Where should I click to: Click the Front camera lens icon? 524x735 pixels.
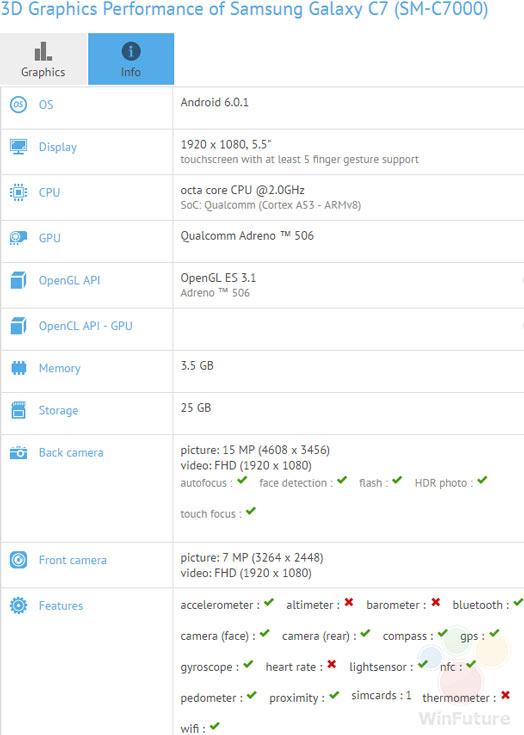pyautogui.click(x=18, y=560)
